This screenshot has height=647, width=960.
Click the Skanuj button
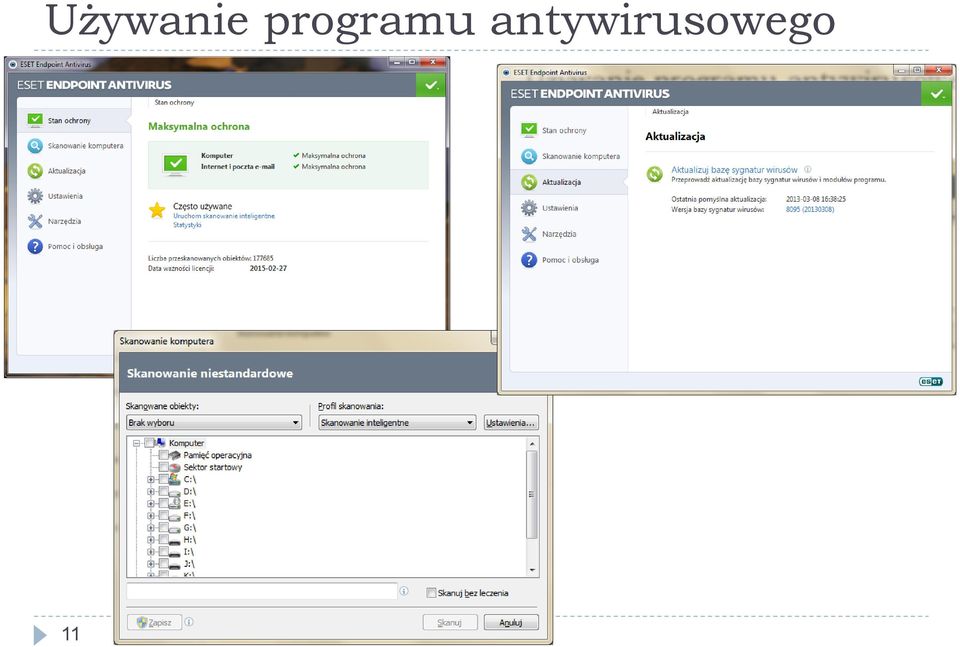click(x=449, y=622)
